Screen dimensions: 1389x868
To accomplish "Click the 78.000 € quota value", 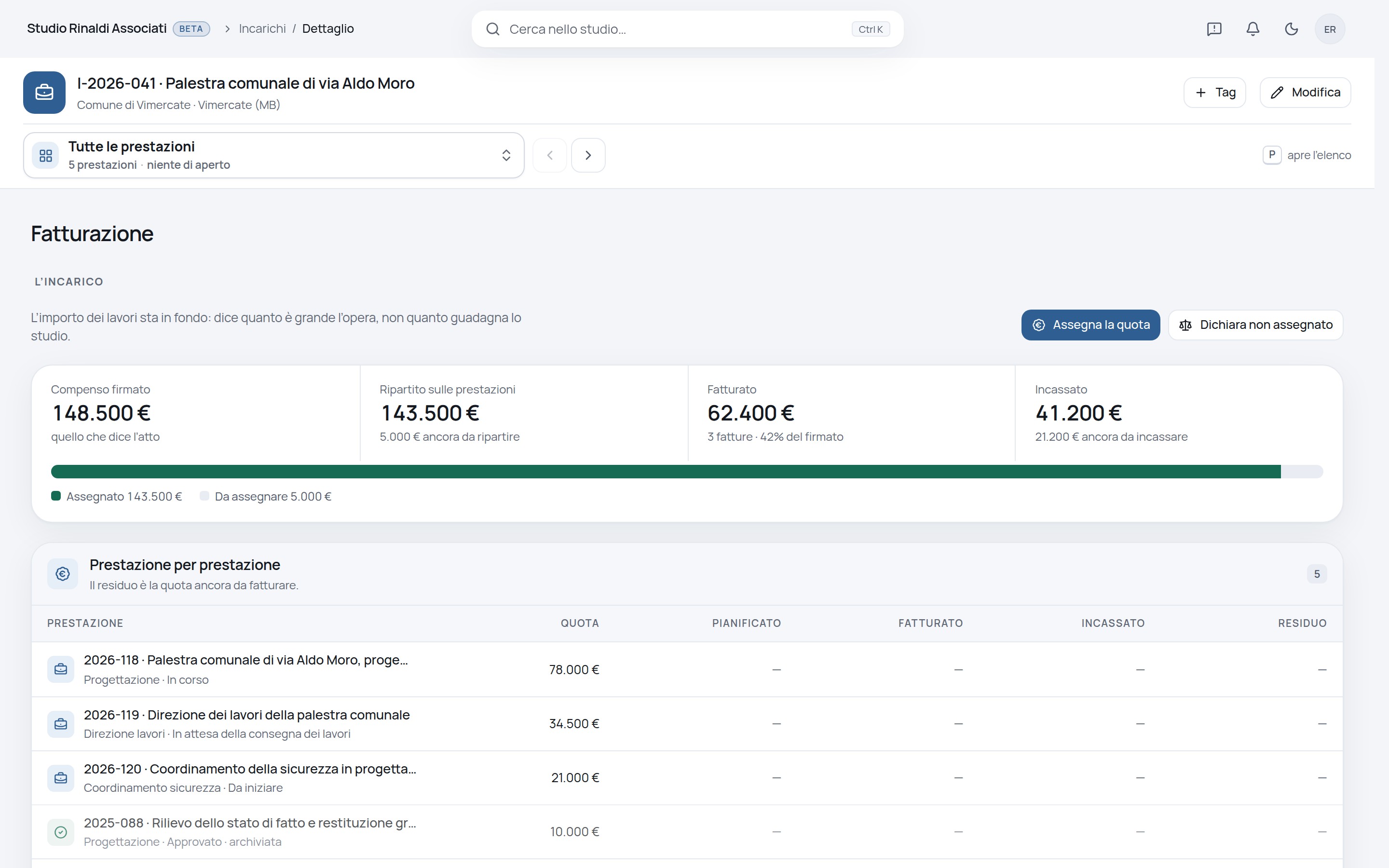I will click(x=574, y=669).
